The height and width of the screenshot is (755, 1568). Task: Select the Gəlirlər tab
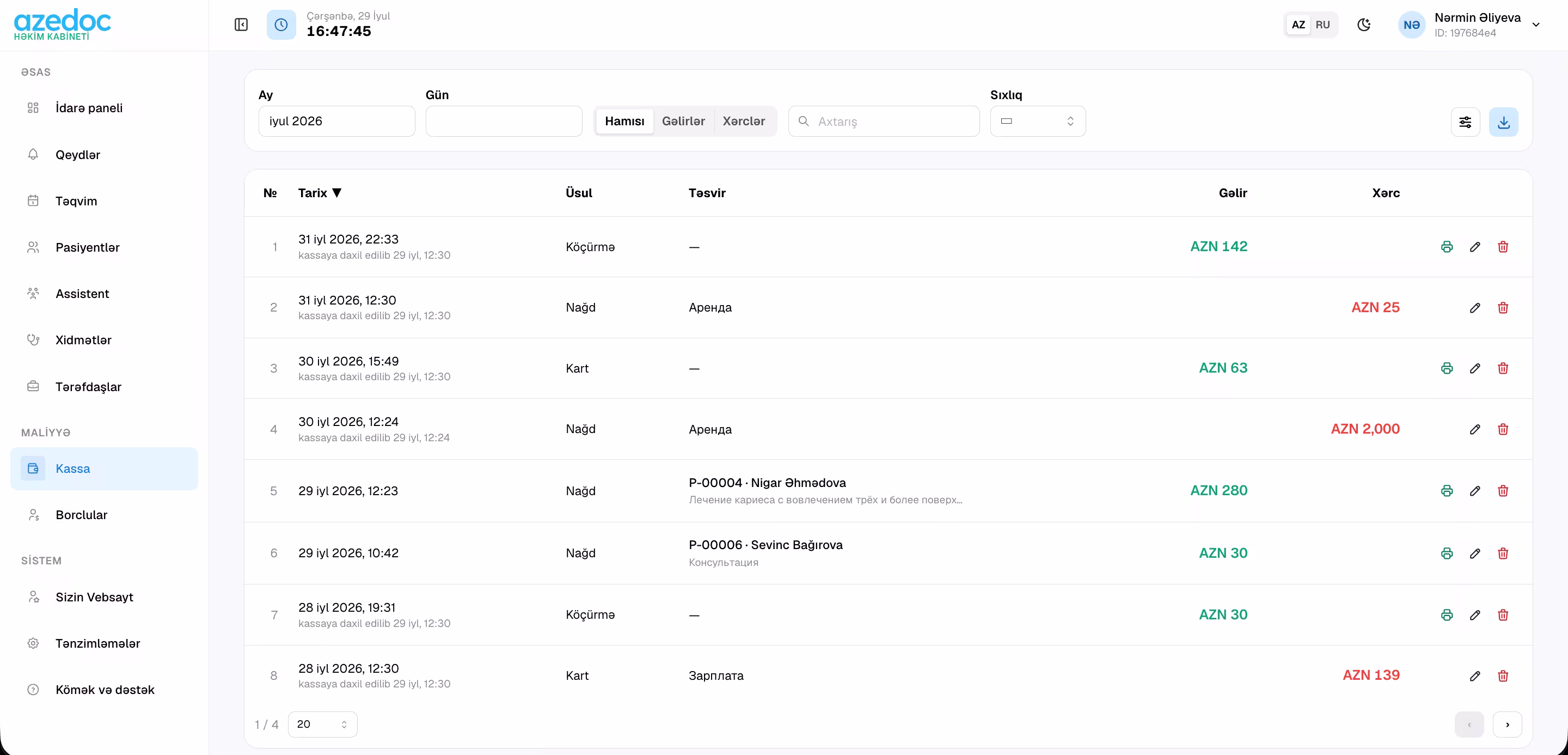pyautogui.click(x=683, y=121)
